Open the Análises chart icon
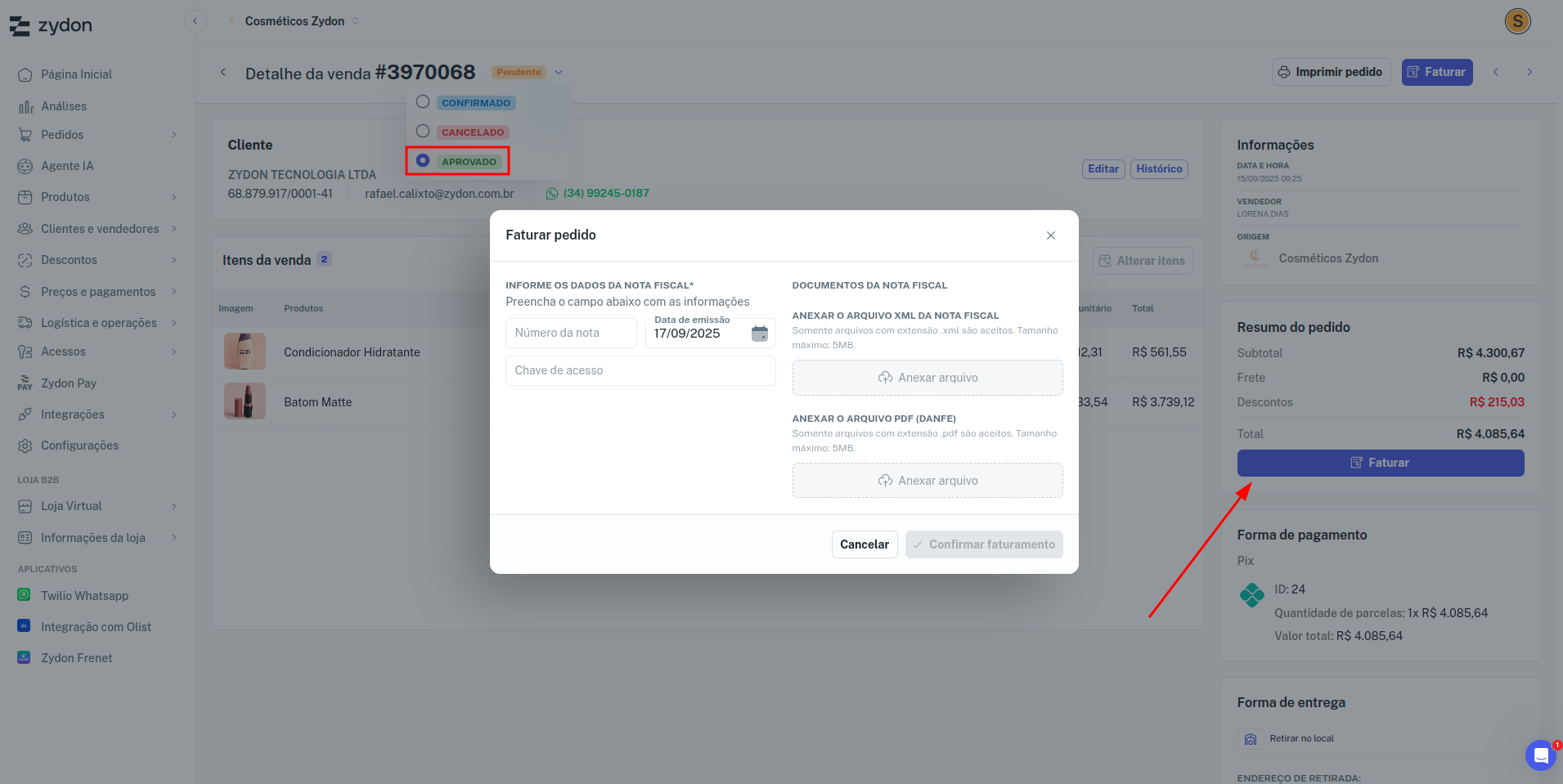The width and height of the screenshot is (1563, 784). click(x=25, y=106)
